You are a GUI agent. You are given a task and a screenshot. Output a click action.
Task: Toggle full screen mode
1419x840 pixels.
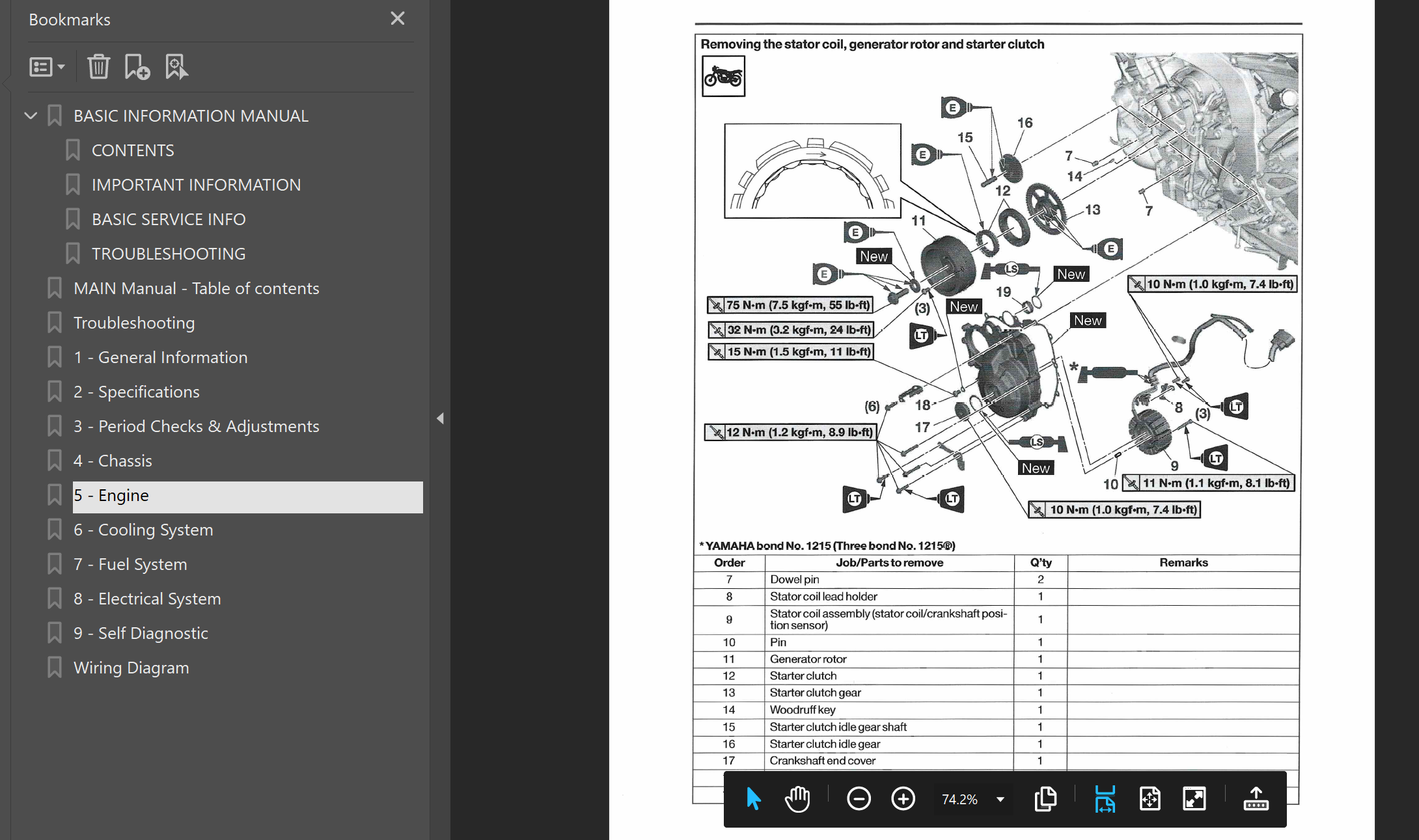pos(1194,799)
